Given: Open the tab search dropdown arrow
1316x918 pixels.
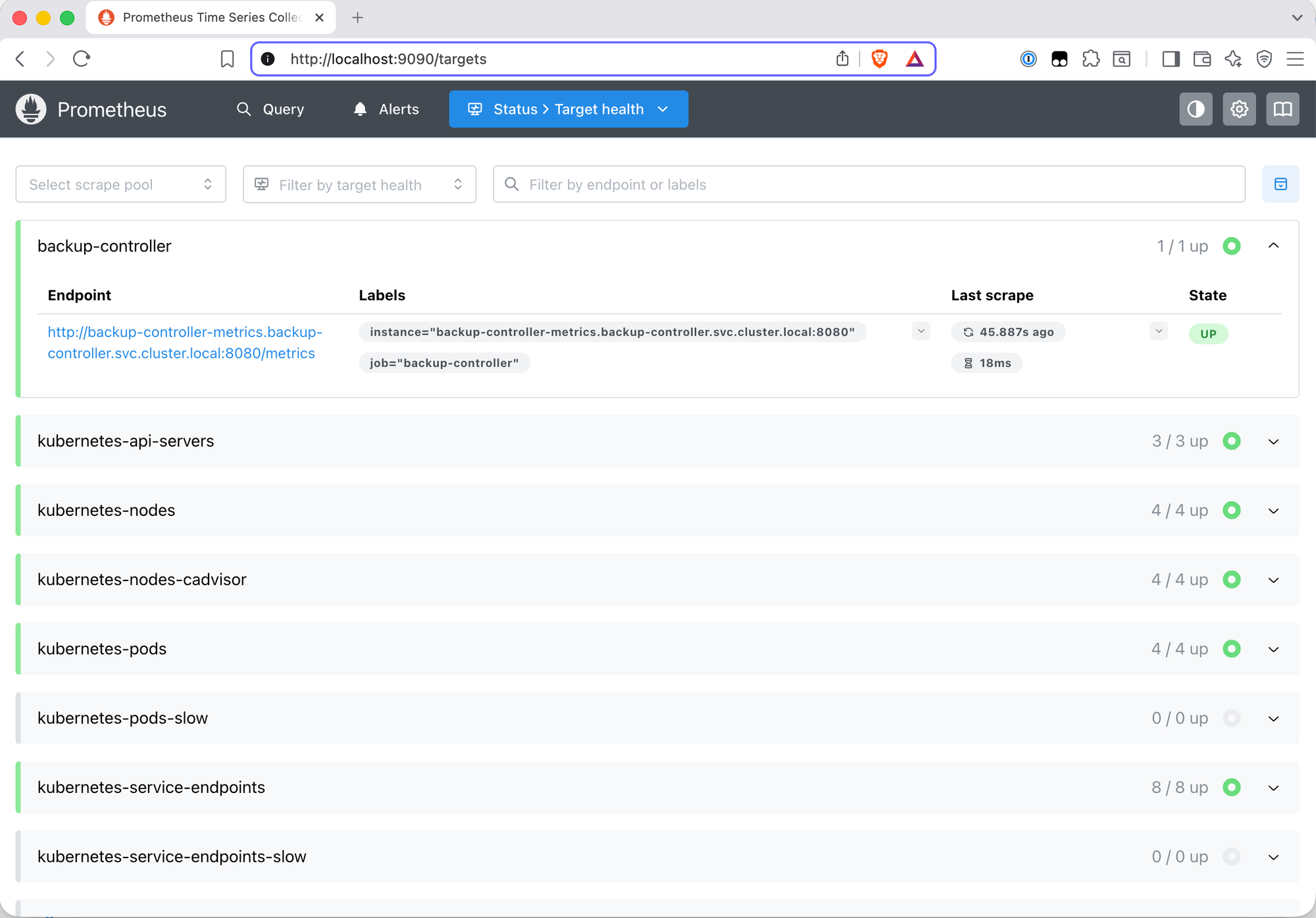Looking at the screenshot, I should (1297, 18).
